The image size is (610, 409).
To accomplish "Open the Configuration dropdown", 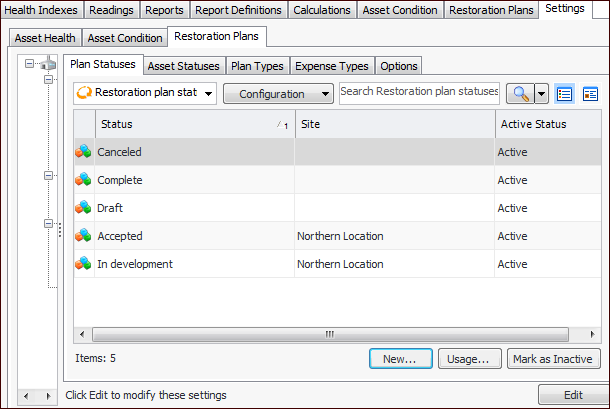I will tap(278, 94).
